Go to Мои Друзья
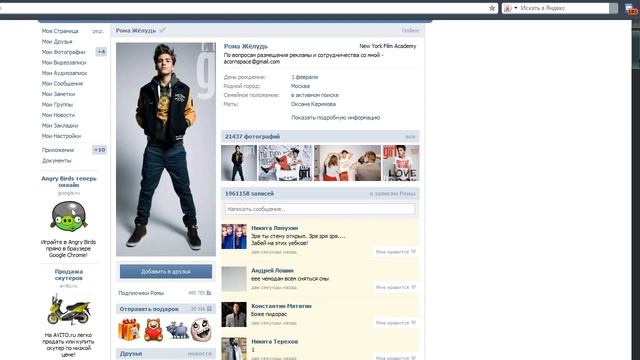 (x=57, y=42)
